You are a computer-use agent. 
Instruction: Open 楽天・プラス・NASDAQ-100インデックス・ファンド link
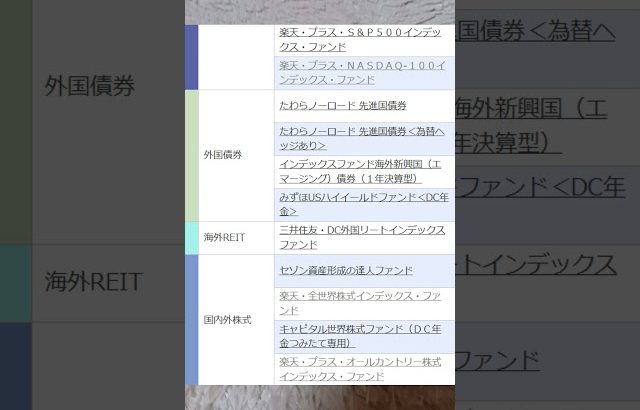click(x=362, y=73)
